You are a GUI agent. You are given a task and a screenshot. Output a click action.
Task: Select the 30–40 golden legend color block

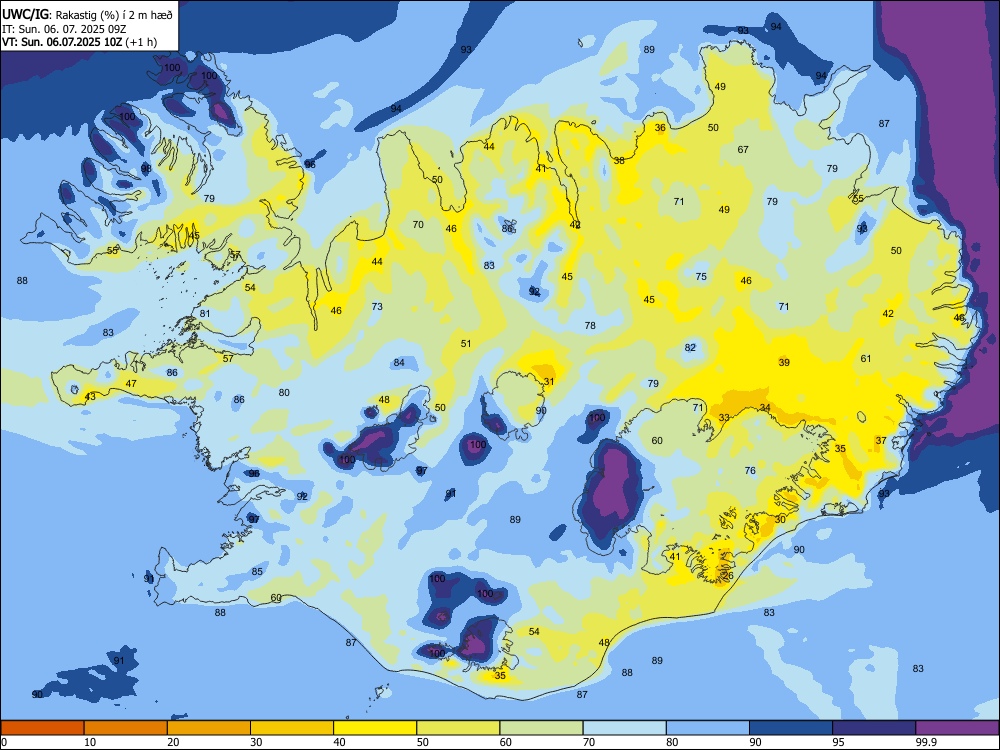[x=292, y=728]
